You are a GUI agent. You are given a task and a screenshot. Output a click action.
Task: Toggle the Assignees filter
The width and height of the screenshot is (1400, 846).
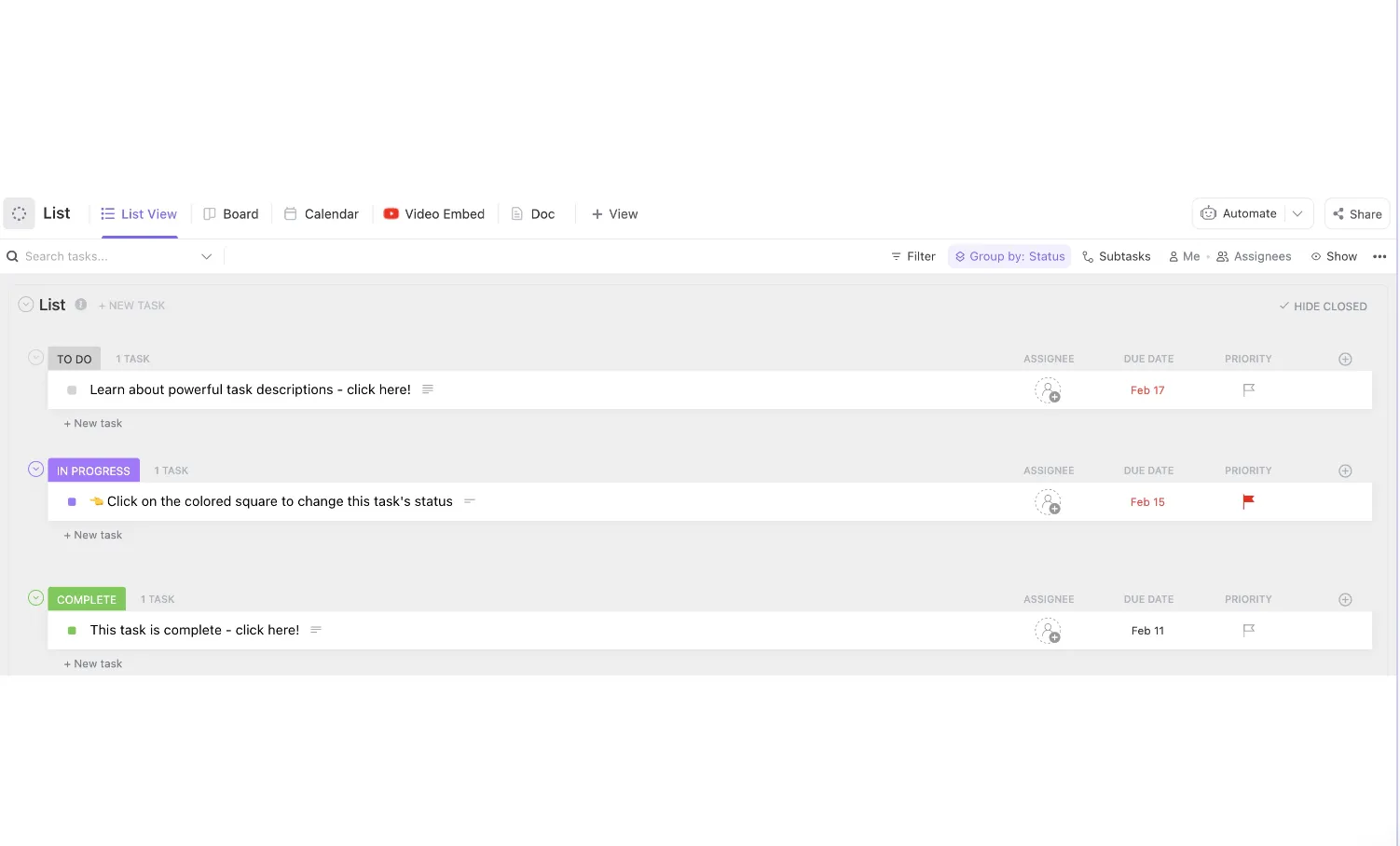click(x=1254, y=256)
